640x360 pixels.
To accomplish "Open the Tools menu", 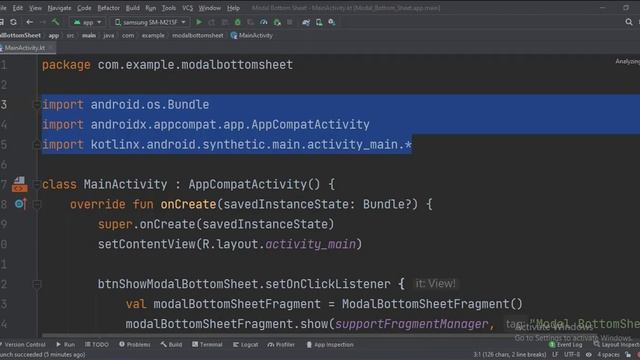I will 169,8.
